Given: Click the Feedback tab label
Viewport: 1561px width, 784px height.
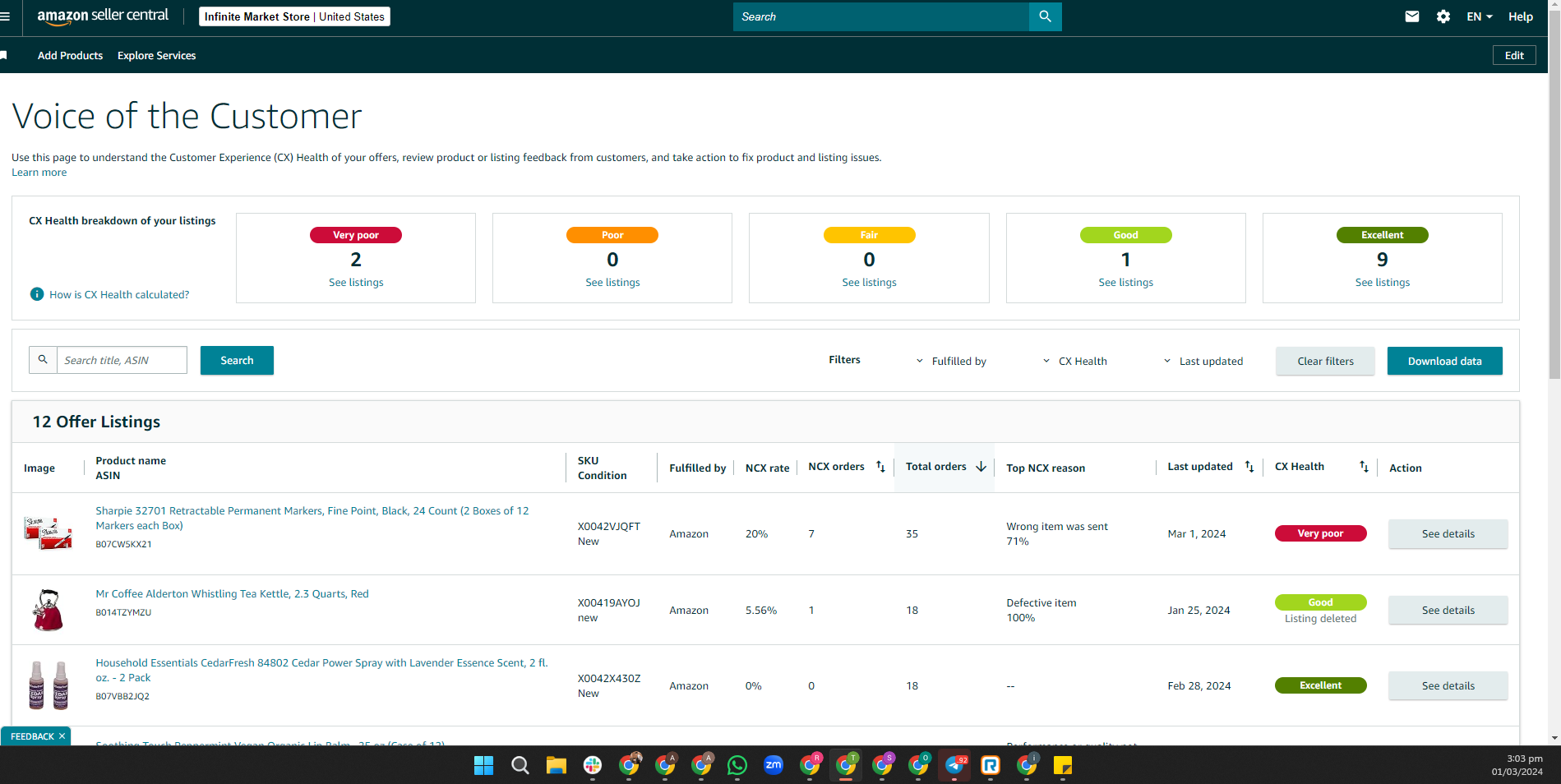Looking at the screenshot, I should coord(32,736).
